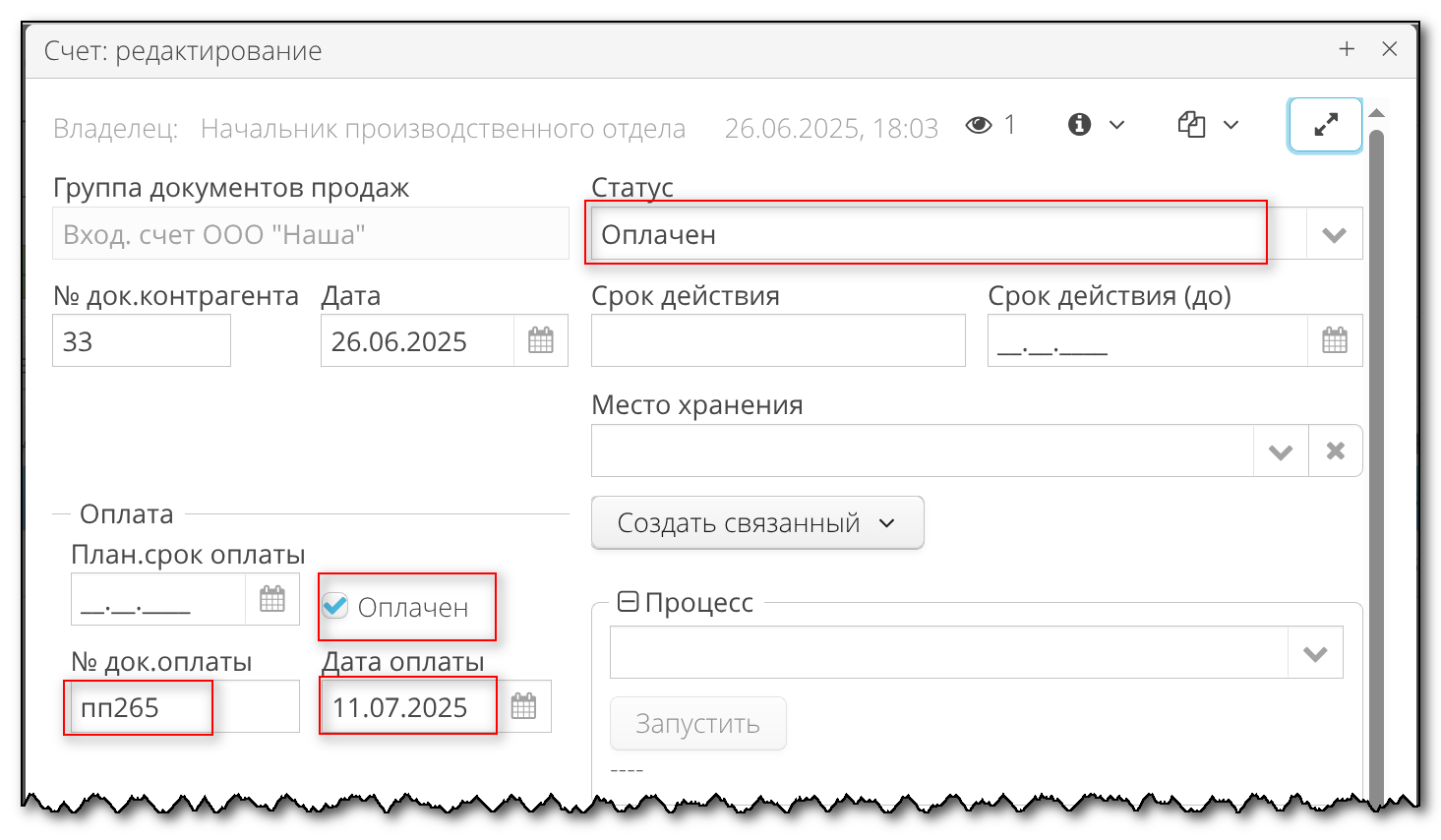Click the № док.оплаты input field
The width and height of the screenshot is (1441, 840).
click(184, 707)
